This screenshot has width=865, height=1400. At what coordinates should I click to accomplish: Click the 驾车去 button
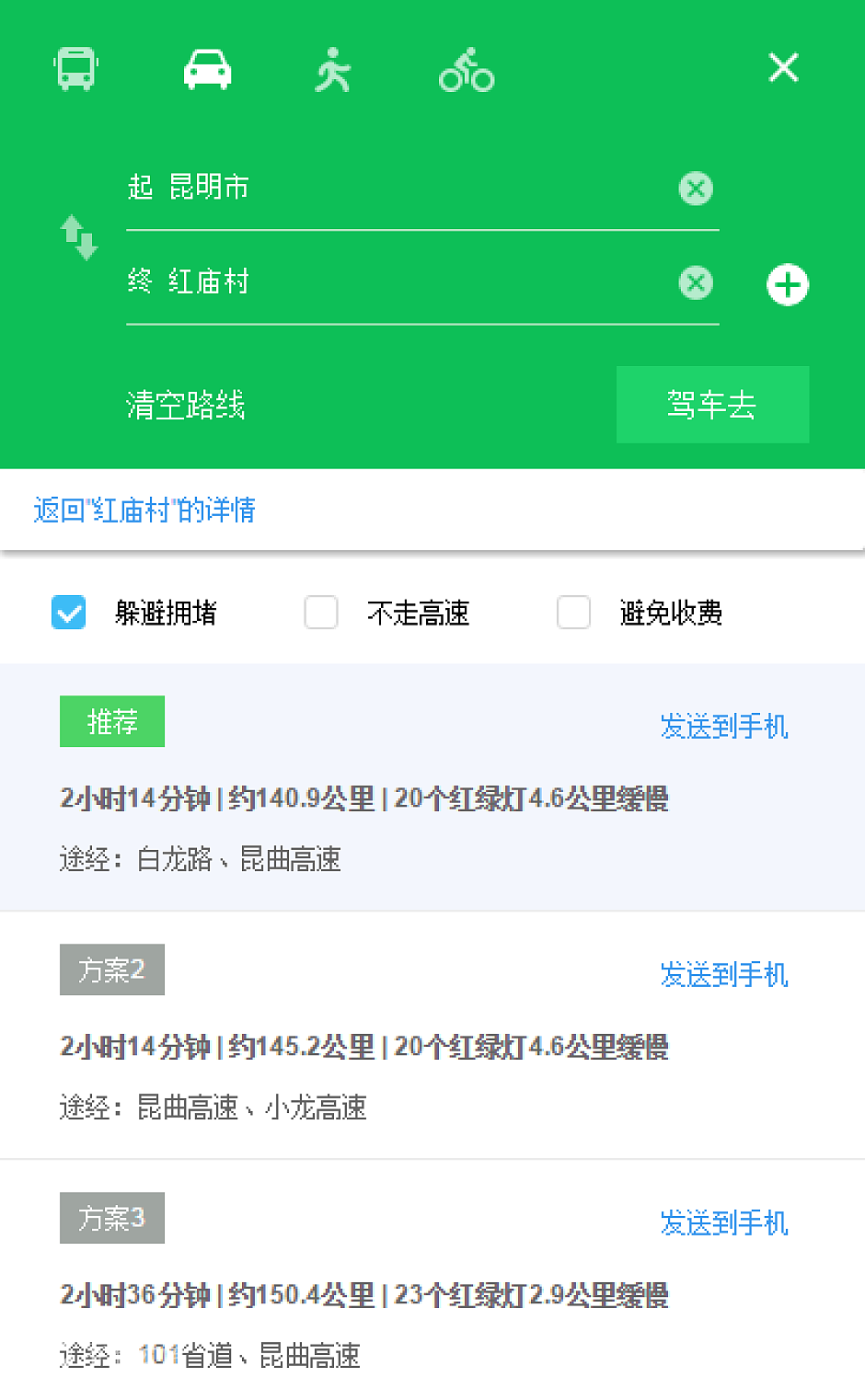coord(712,405)
